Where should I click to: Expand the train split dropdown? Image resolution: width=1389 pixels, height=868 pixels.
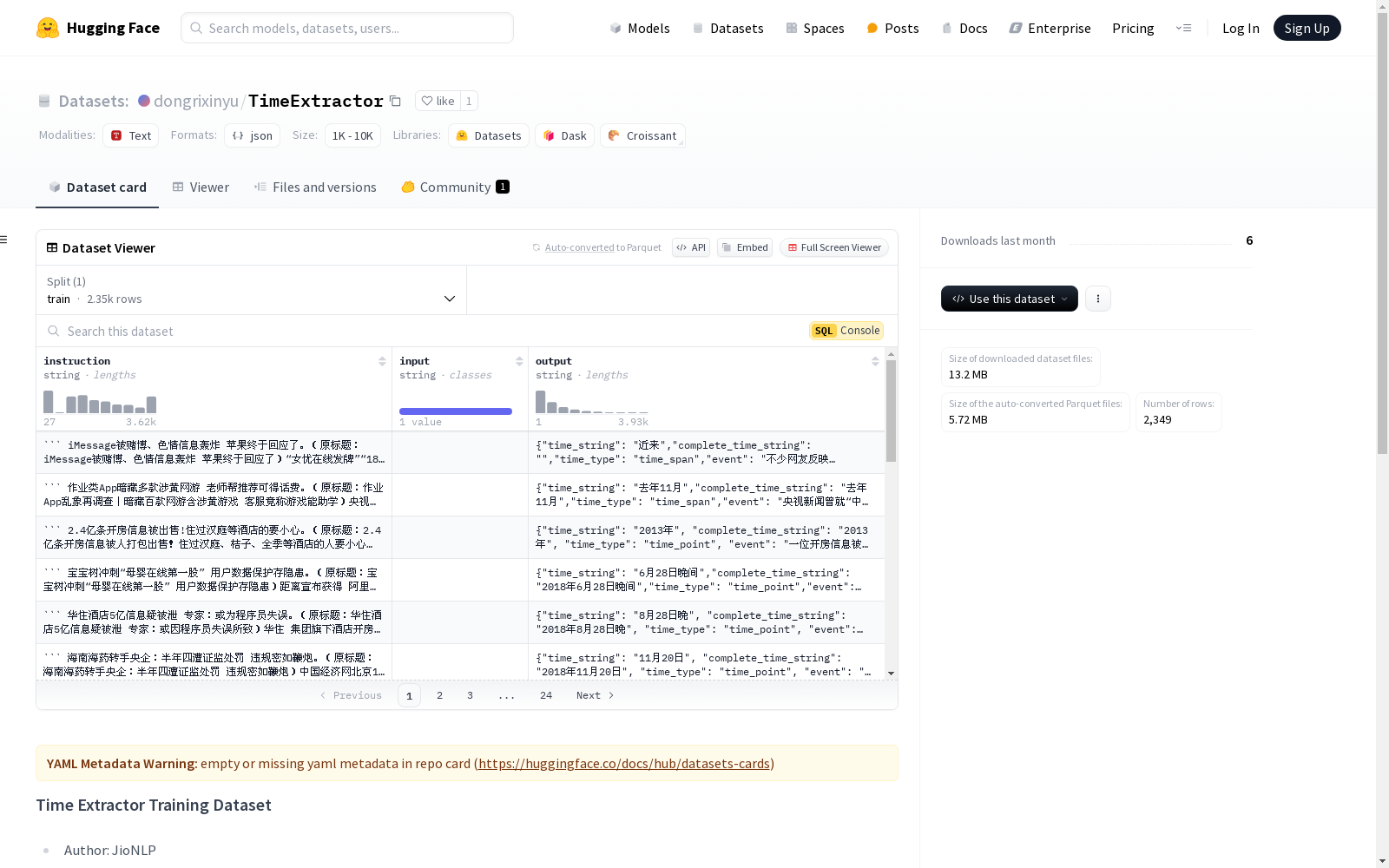pos(252,290)
